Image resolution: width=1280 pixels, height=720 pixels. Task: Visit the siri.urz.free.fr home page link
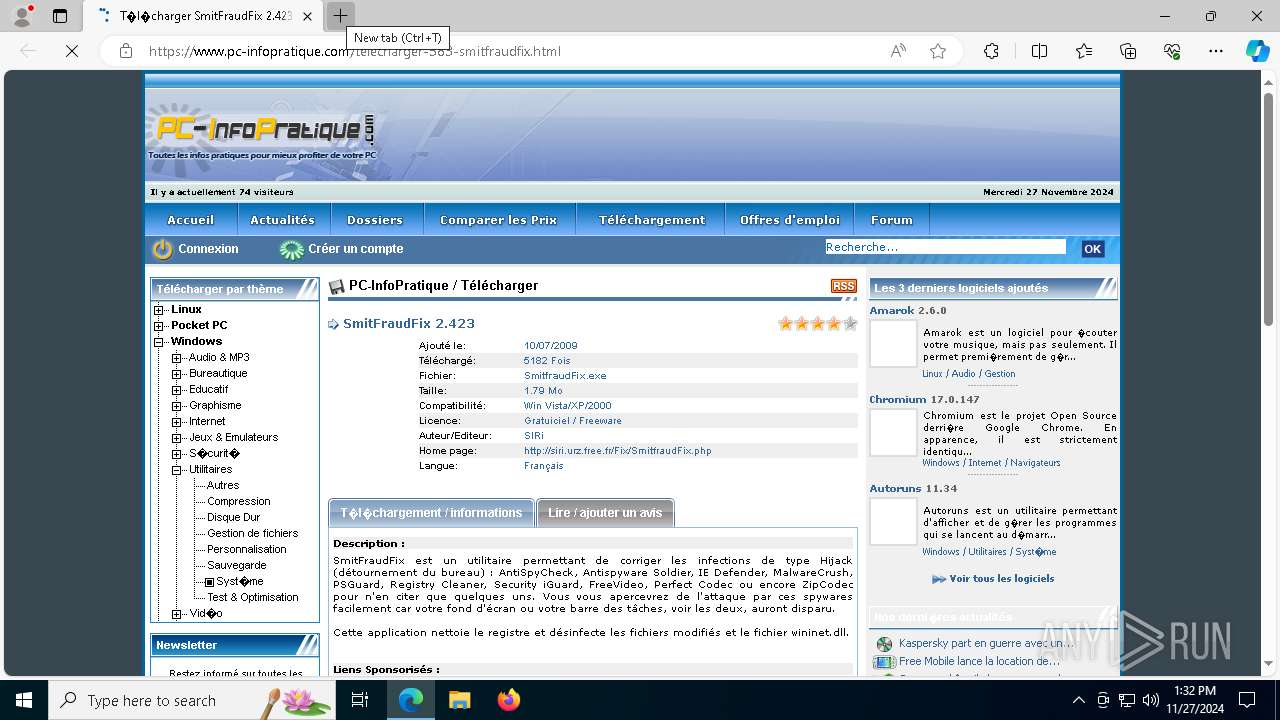618,451
